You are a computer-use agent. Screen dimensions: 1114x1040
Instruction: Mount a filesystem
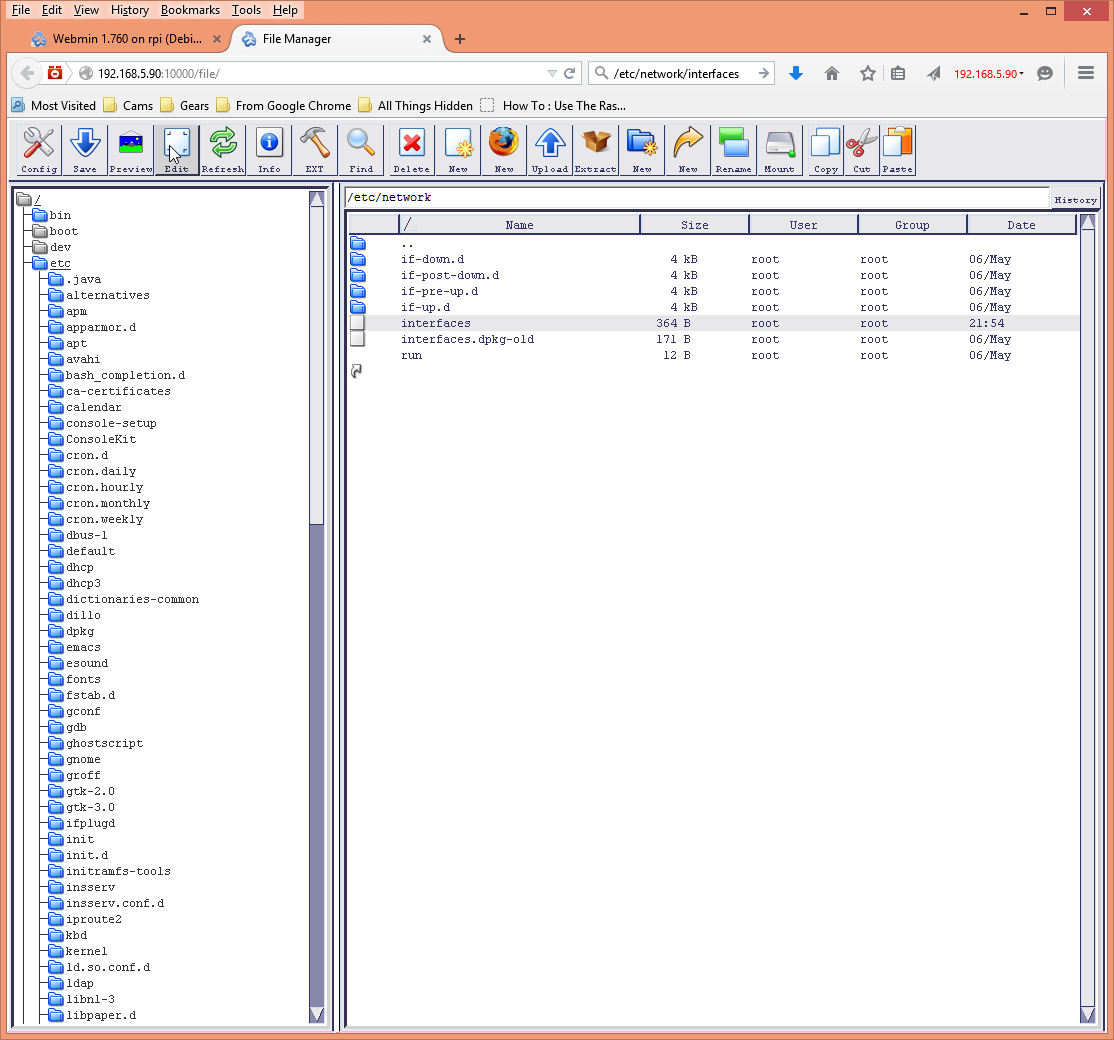click(x=779, y=148)
